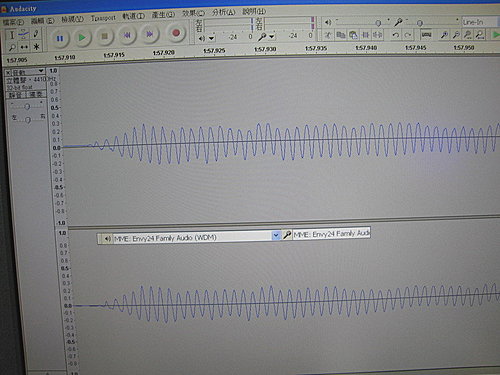The width and height of the screenshot is (500, 375).
Task: Select the Multi-Tool asterisk mode
Action: point(36,46)
